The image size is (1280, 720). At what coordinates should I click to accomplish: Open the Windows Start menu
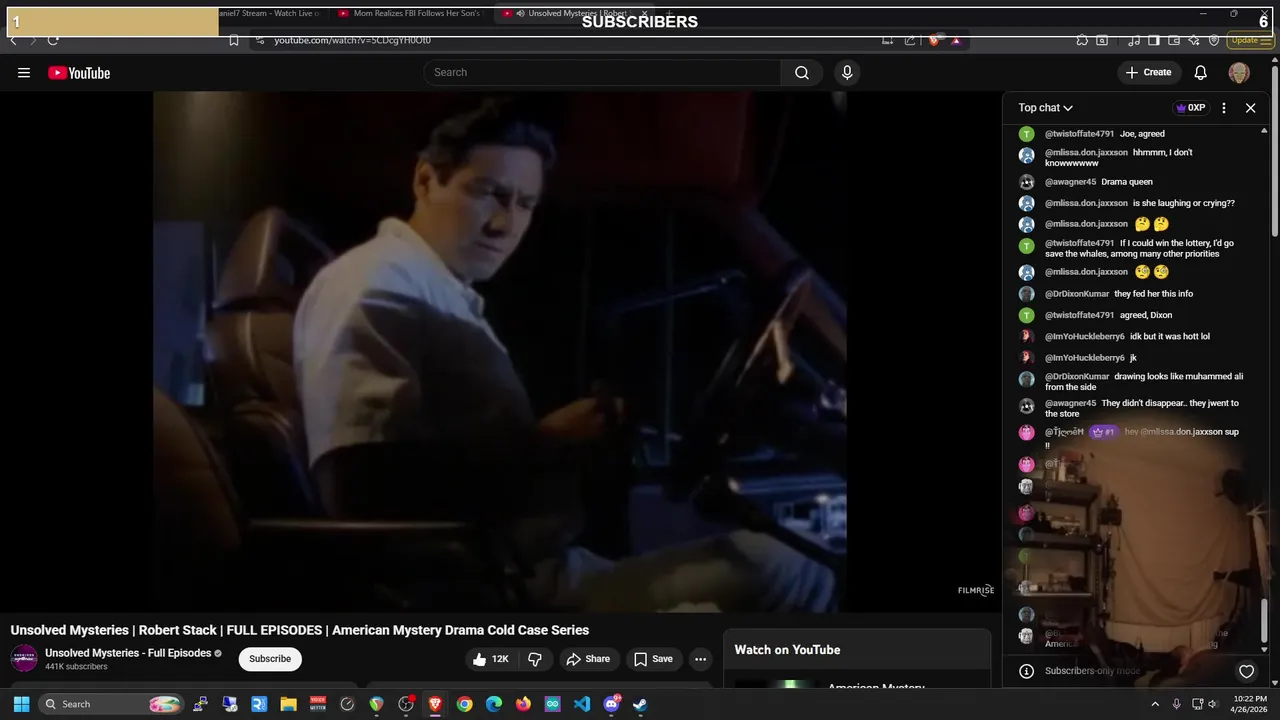pyautogui.click(x=21, y=704)
